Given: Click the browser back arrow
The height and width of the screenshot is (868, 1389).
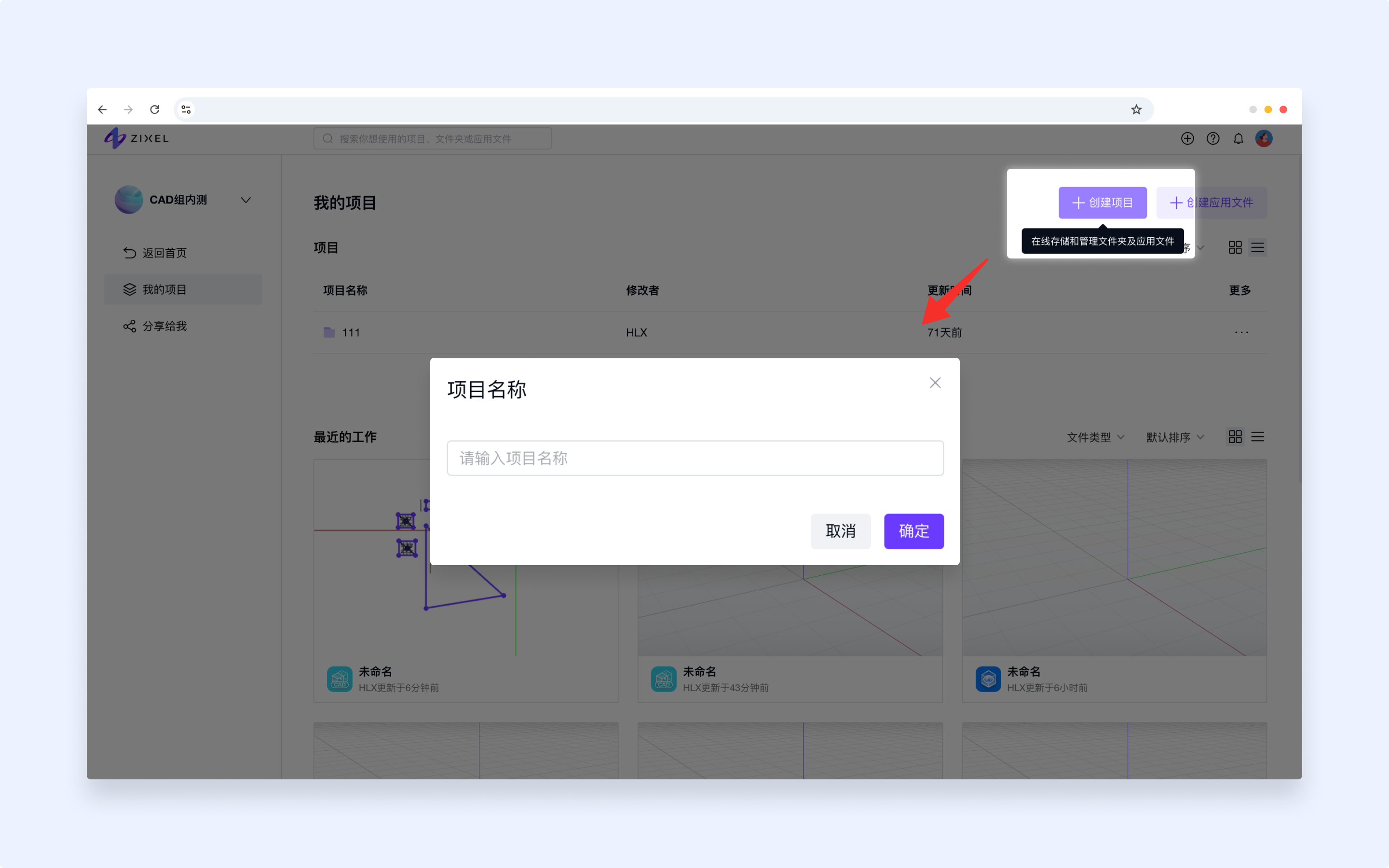Looking at the screenshot, I should tap(102, 109).
